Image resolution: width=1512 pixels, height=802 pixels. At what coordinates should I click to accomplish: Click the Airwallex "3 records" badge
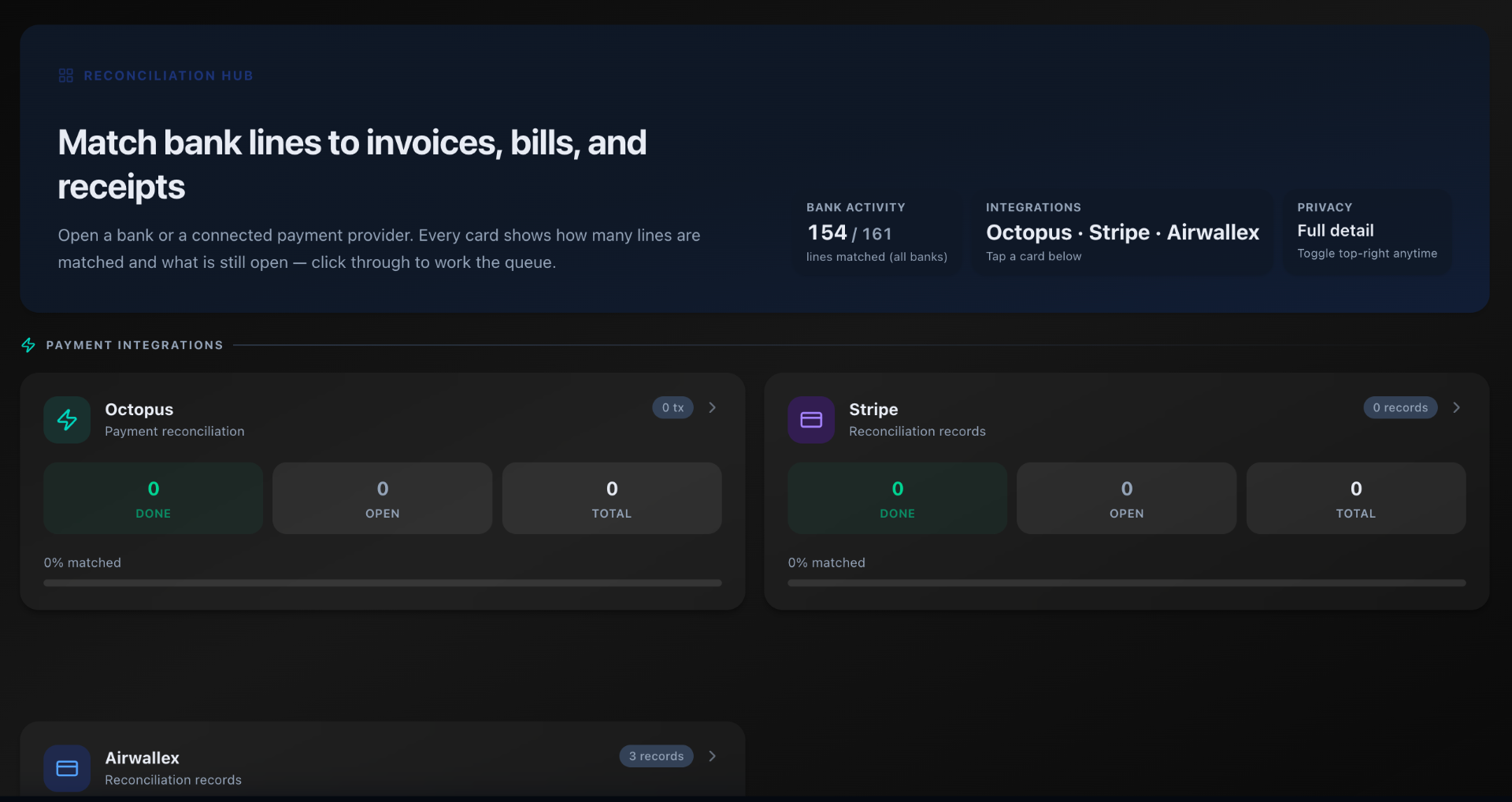[x=656, y=756]
